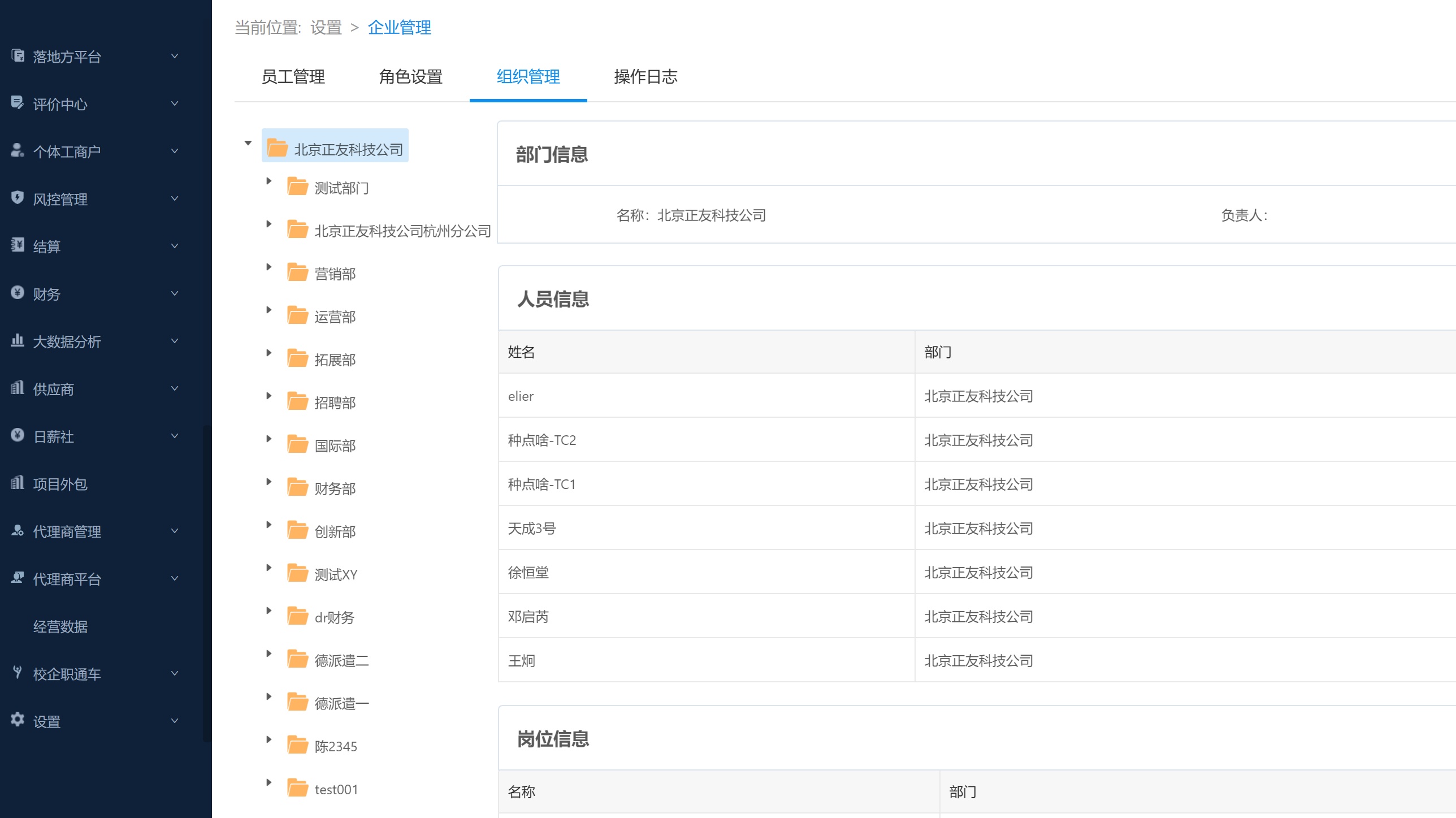Image resolution: width=1456 pixels, height=818 pixels.
Task: Click the 项目外包 building icon
Action: tap(18, 483)
